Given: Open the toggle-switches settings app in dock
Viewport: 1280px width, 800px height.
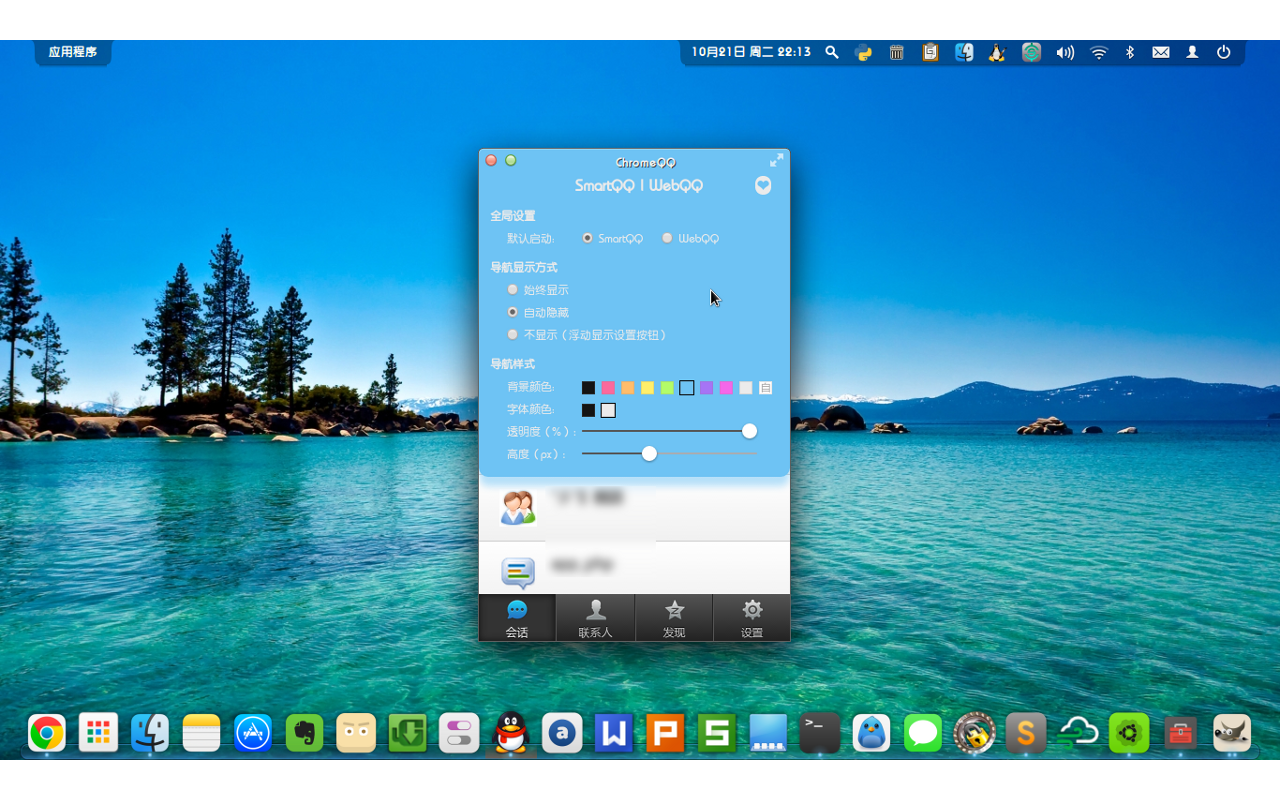Looking at the screenshot, I should [x=459, y=733].
